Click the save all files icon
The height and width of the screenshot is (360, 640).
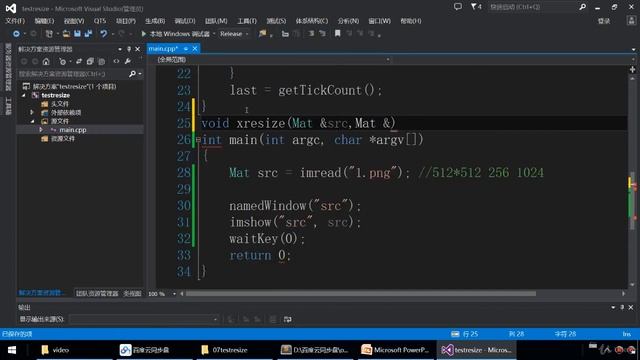click(x=89, y=34)
